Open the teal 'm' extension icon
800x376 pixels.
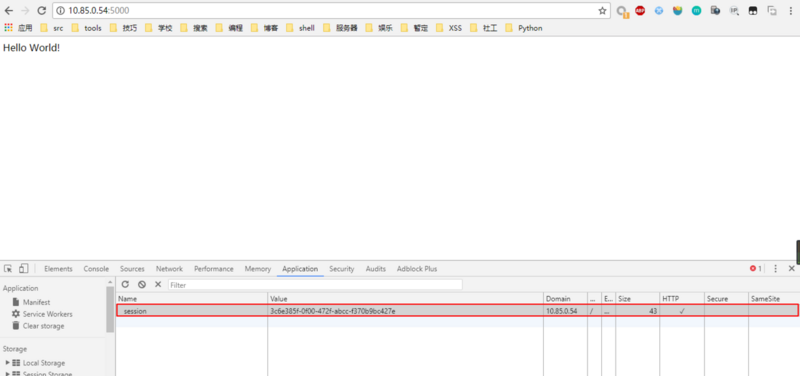point(696,11)
